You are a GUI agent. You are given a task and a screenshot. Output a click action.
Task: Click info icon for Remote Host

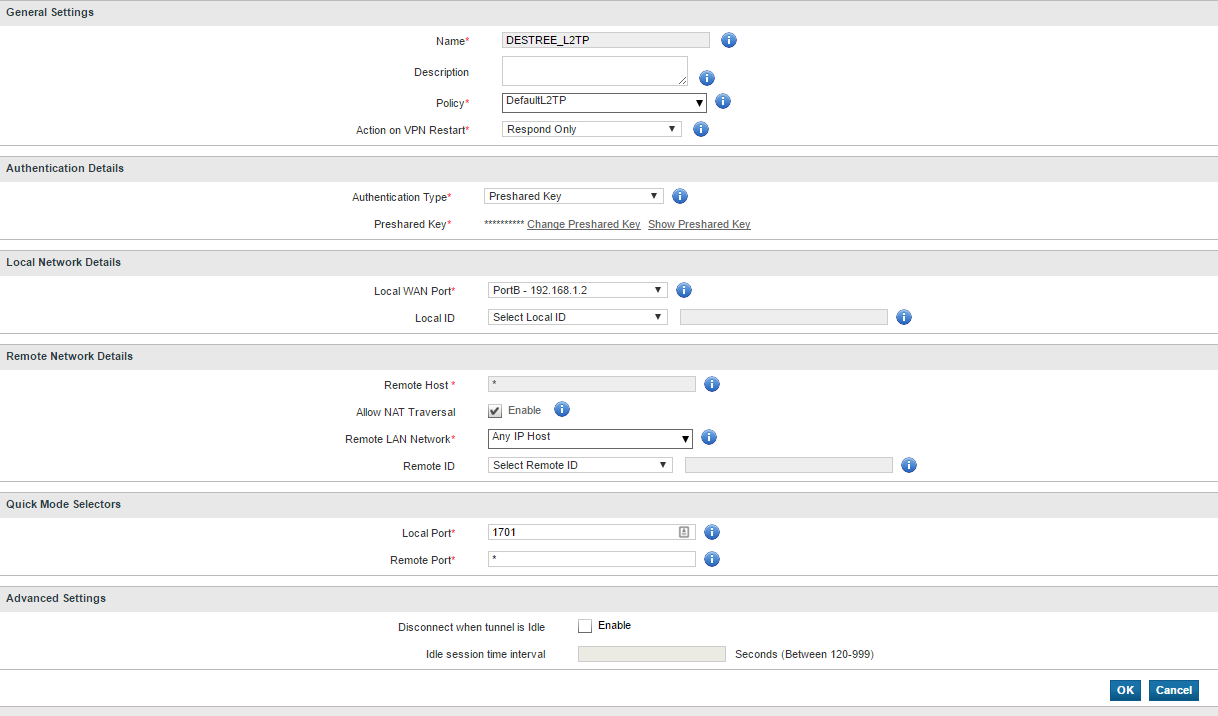712,384
